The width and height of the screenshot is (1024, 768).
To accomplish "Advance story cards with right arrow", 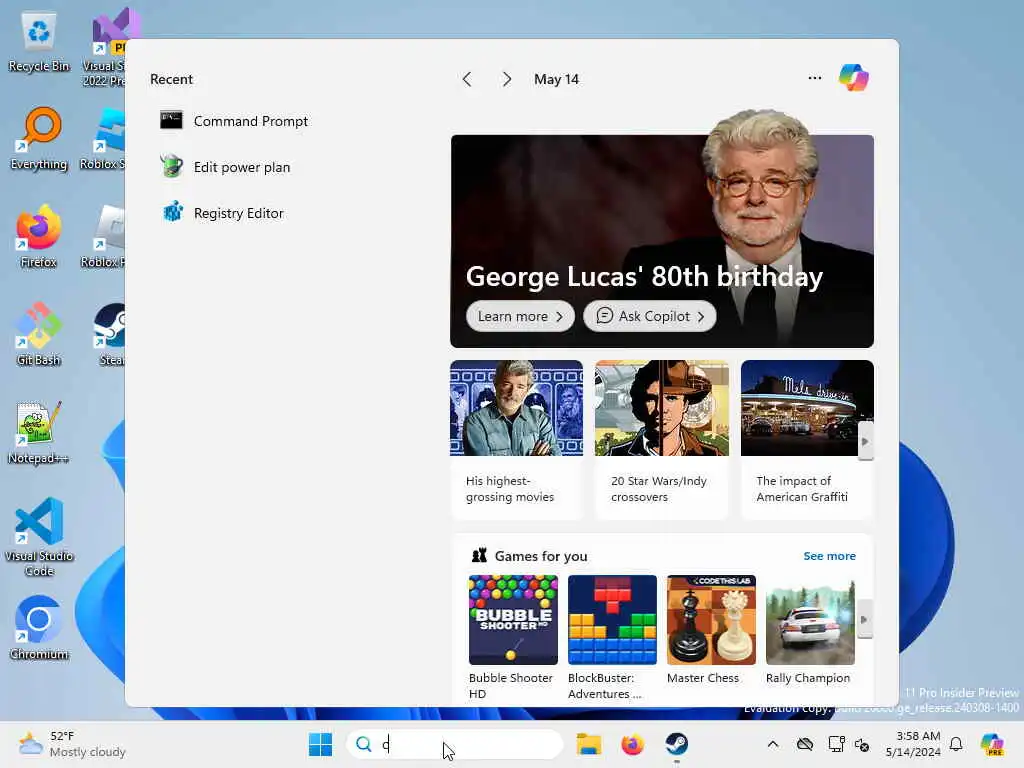I will pyautogui.click(x=865, y=441).
